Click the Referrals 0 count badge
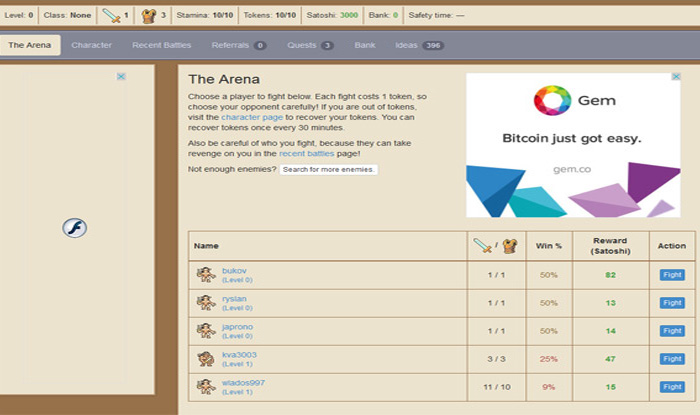Image resolution: width=700 pixels, height=415 pixels. pyautogui.click(x=260, y=46)
